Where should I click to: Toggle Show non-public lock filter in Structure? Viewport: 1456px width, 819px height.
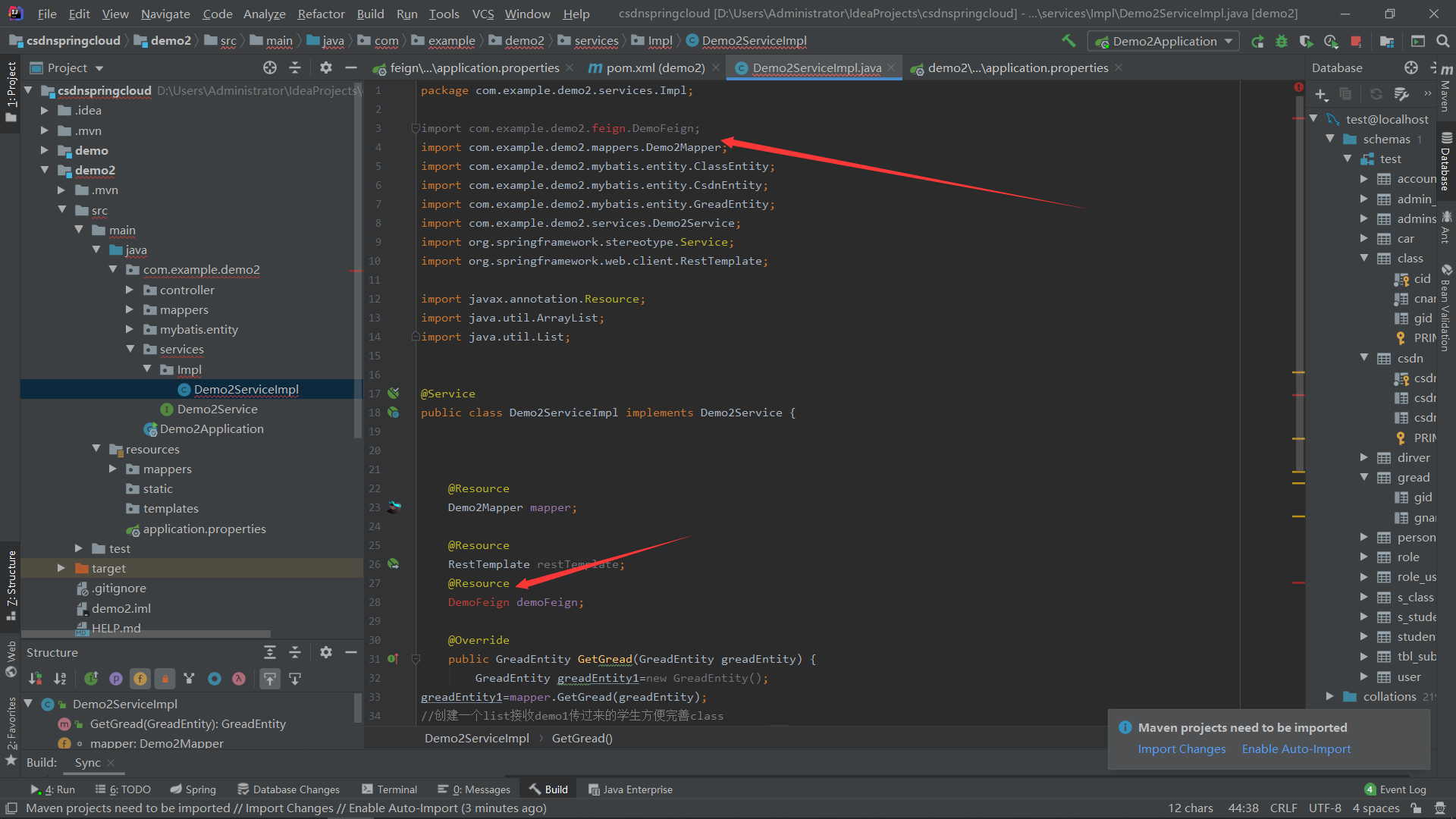165,679
